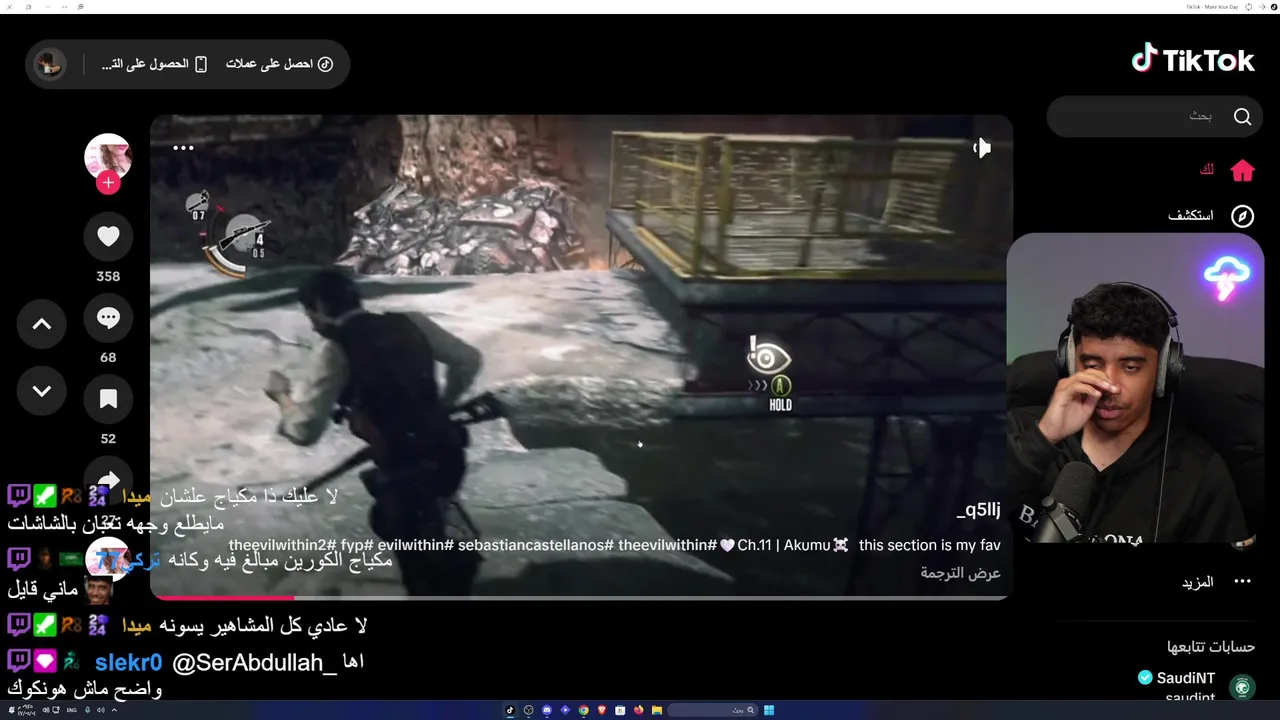Image resolution: width=1280 pixels, height=720 pixels.
Task: Expand the system tray hidden icons chevron
Action: pyautogui.click(x=114, y=710)
